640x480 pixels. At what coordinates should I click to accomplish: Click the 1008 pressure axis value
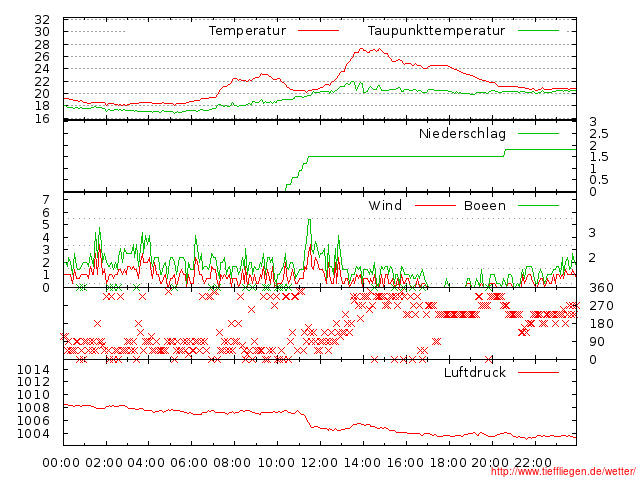click(33, 407)
